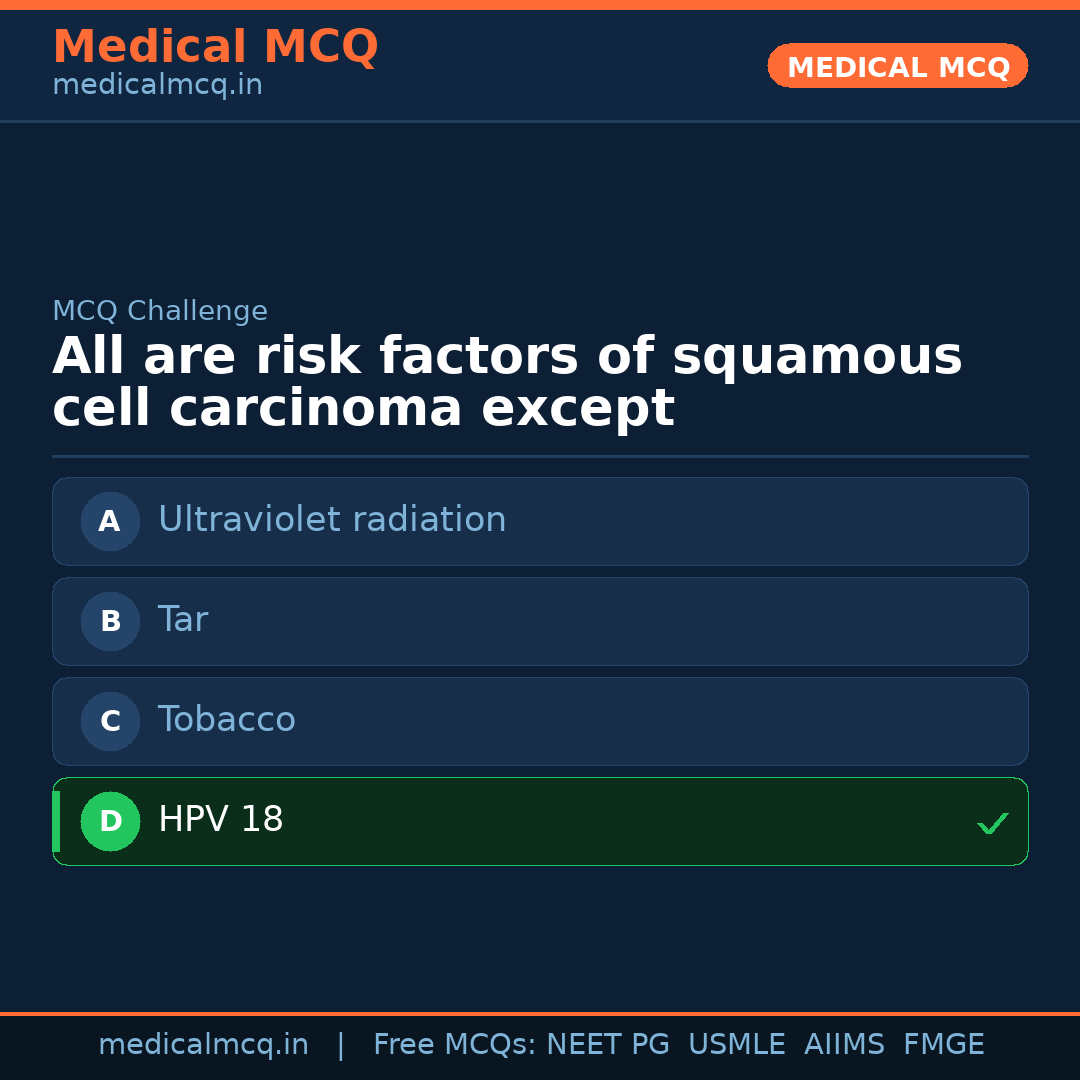The width and height of the screenshot is (1080, 1080).
Task: Click the orange MEDICAL MCQ badge
Action: click(x=898, y=67)
